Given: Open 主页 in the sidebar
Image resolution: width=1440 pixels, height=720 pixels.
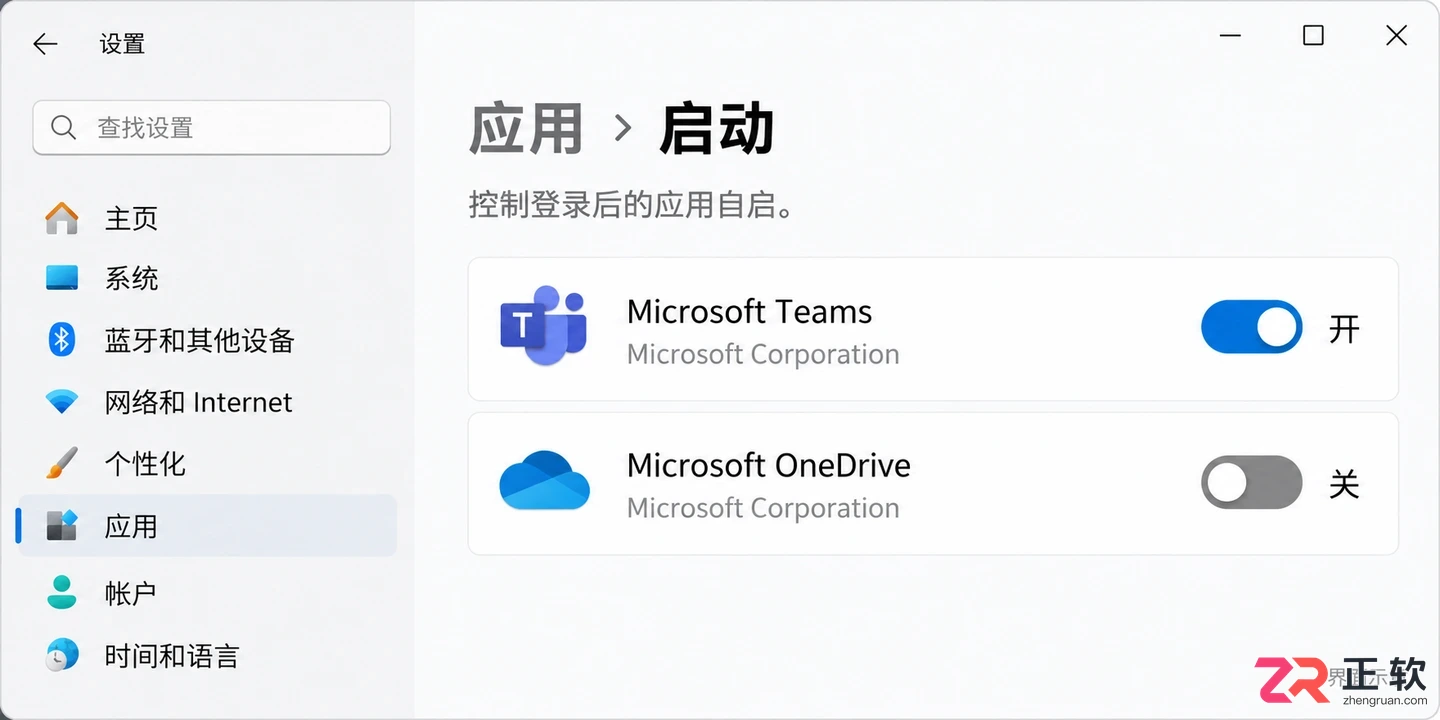Looking at the screenshot, I should 207,218.
